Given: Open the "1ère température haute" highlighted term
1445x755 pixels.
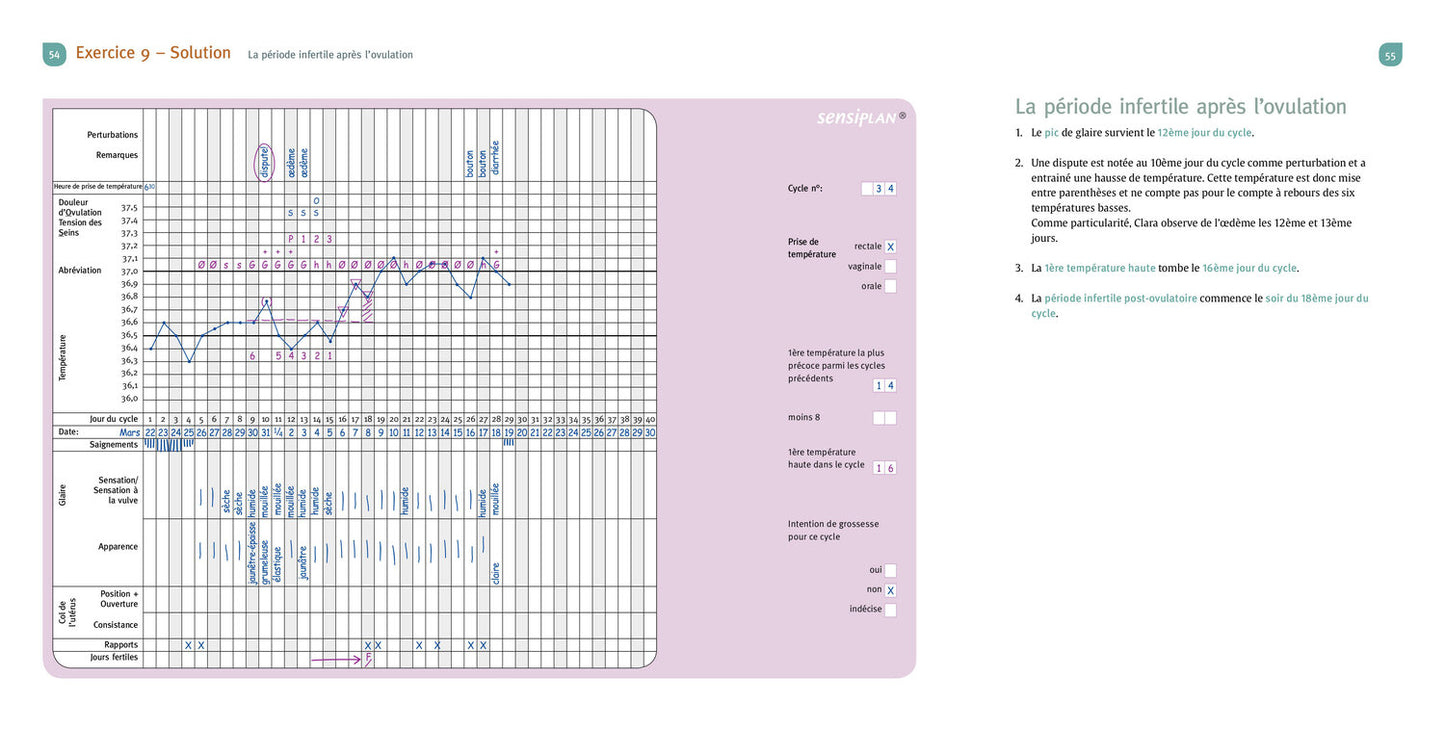Looking at the screenshot, I should point(1099,268).
